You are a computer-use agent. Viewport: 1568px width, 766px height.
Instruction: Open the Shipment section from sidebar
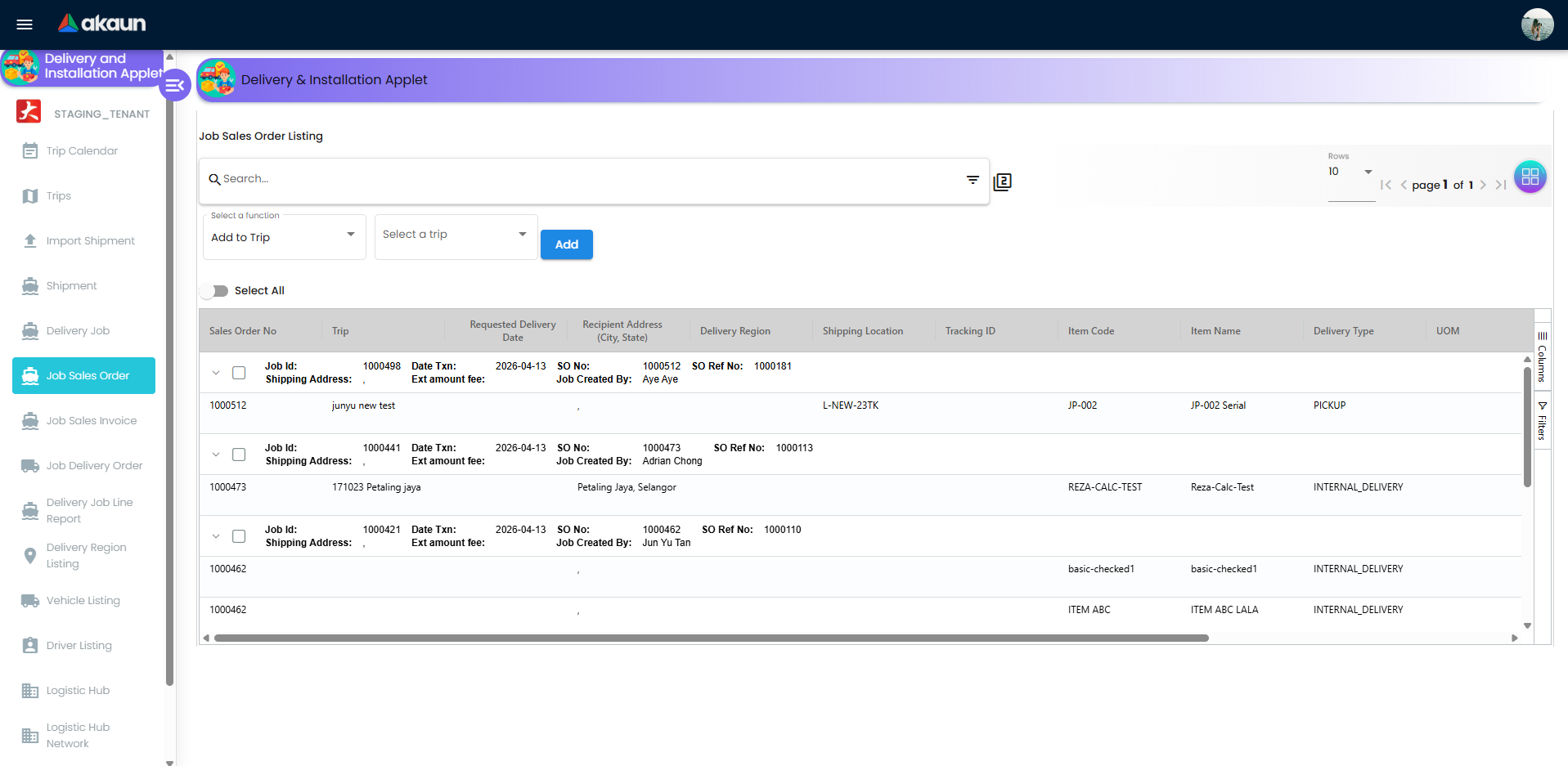[29, 285]
